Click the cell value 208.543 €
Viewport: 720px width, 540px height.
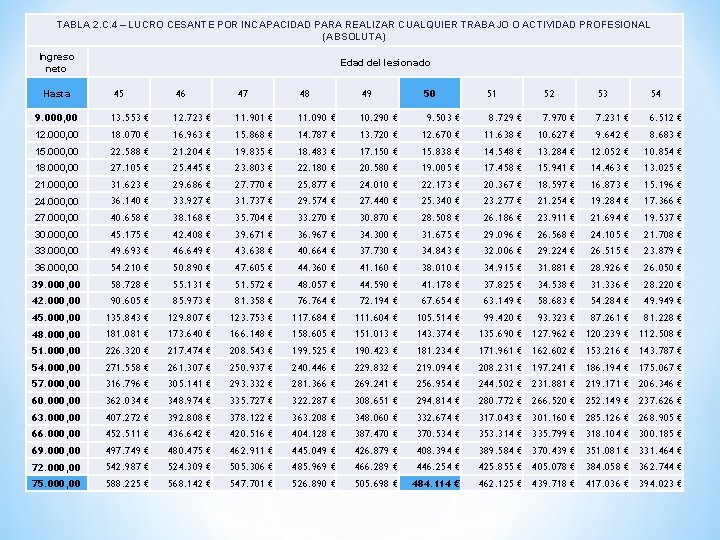point(251,351)
